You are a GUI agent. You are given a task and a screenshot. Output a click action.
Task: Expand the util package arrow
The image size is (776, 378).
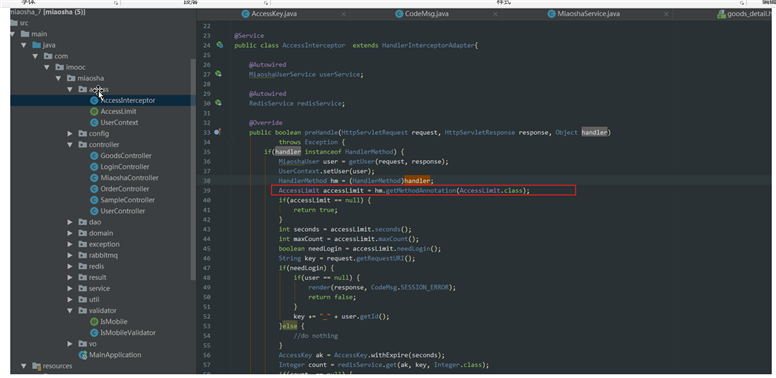click(x=70, y=299)
